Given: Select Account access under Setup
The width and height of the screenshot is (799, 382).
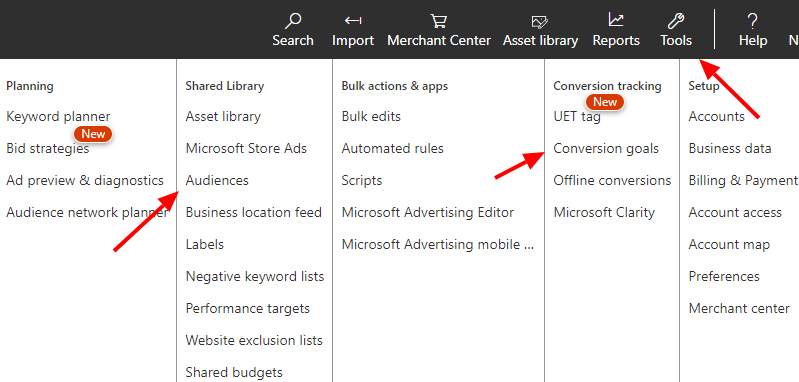Looking at the screenshot, I should (735, 212).
